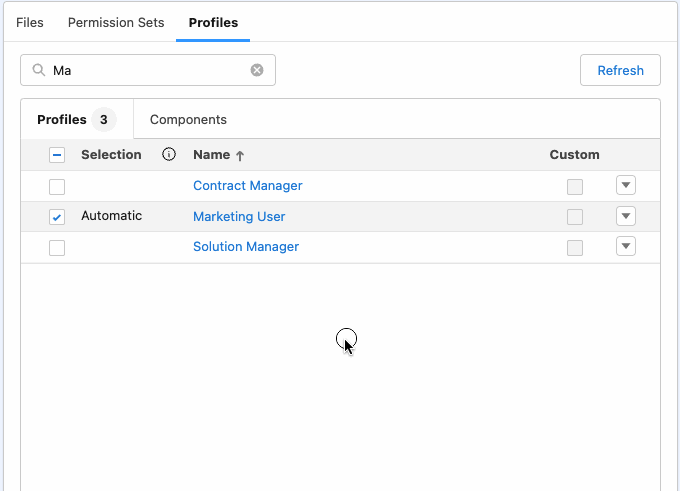This screenshot has height=491, width=680.
Task: Open Contract Manager row actions dropdown
Action: [x=626, y=185]
